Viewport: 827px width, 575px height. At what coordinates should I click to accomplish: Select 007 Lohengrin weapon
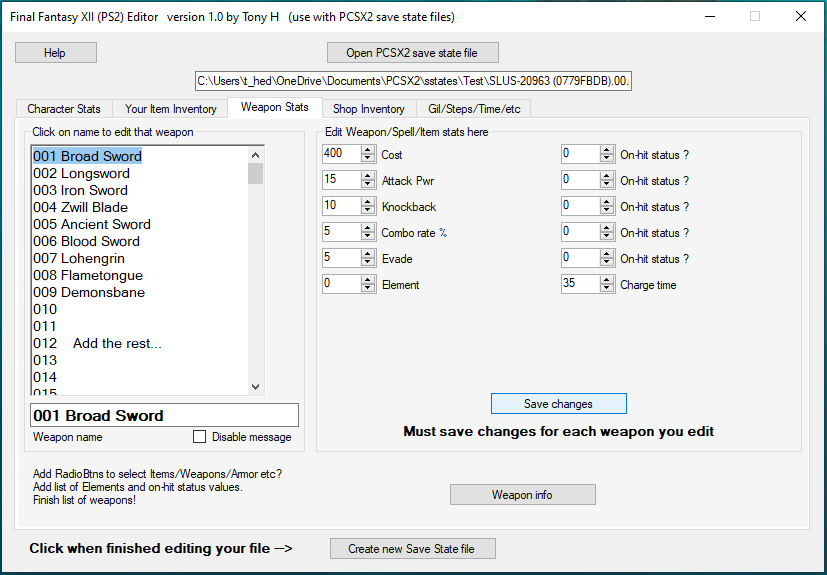79,258
